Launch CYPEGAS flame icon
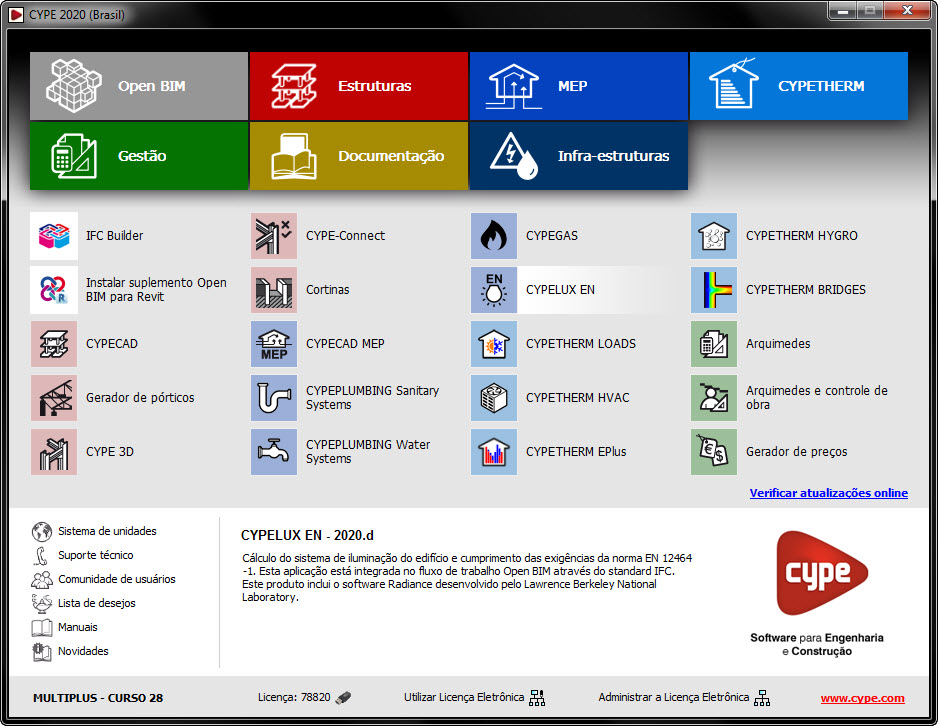938x726 pixels. pos(494,236)
